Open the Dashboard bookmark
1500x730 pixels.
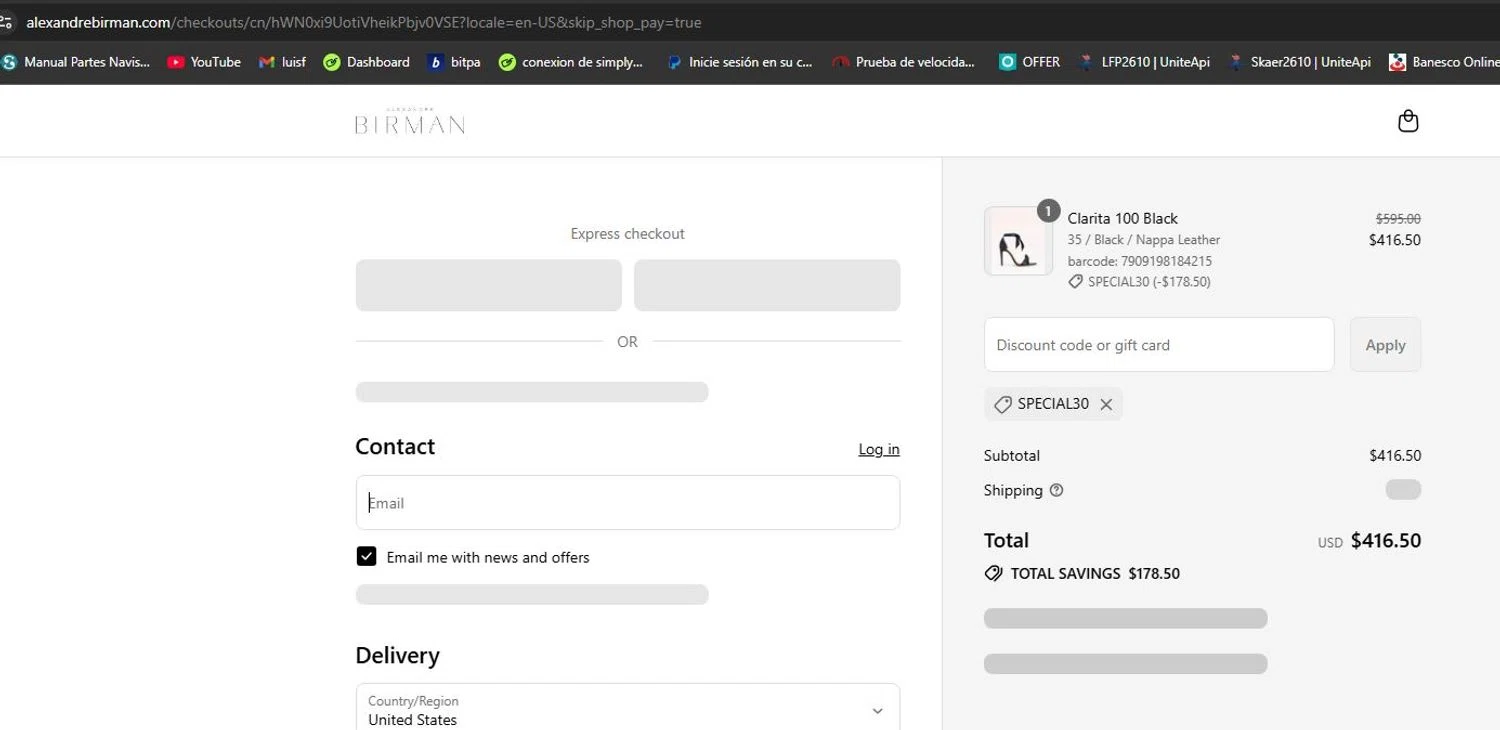pos(366,62)
